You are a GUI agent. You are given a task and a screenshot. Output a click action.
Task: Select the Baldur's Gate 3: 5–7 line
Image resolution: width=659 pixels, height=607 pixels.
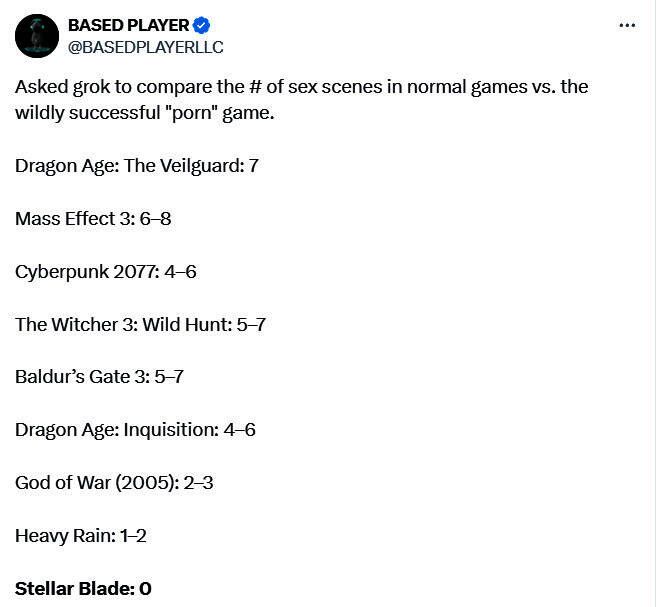99,377
